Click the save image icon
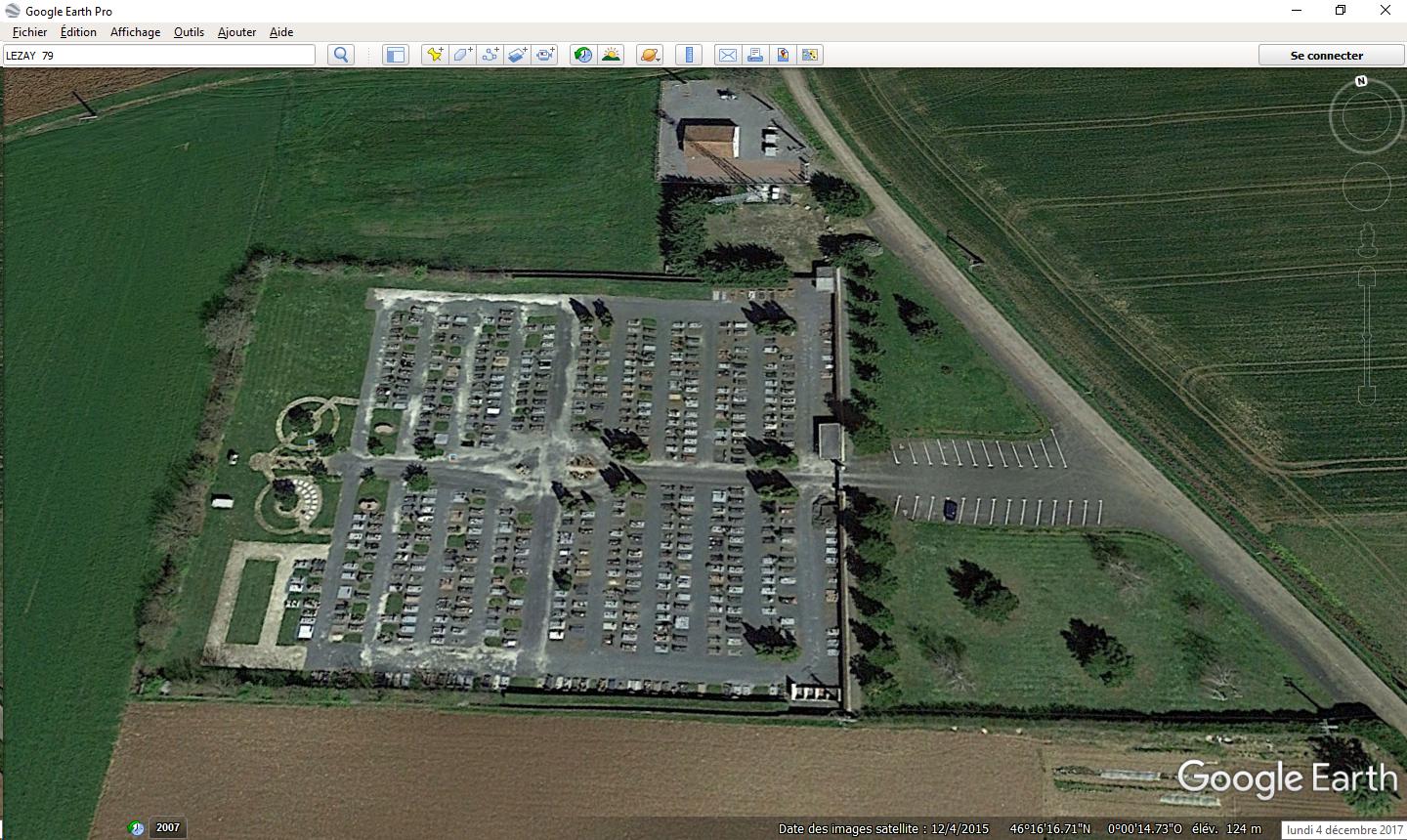Image resolution: width=1407 pixels, height=840 pixels. point(783,55)
